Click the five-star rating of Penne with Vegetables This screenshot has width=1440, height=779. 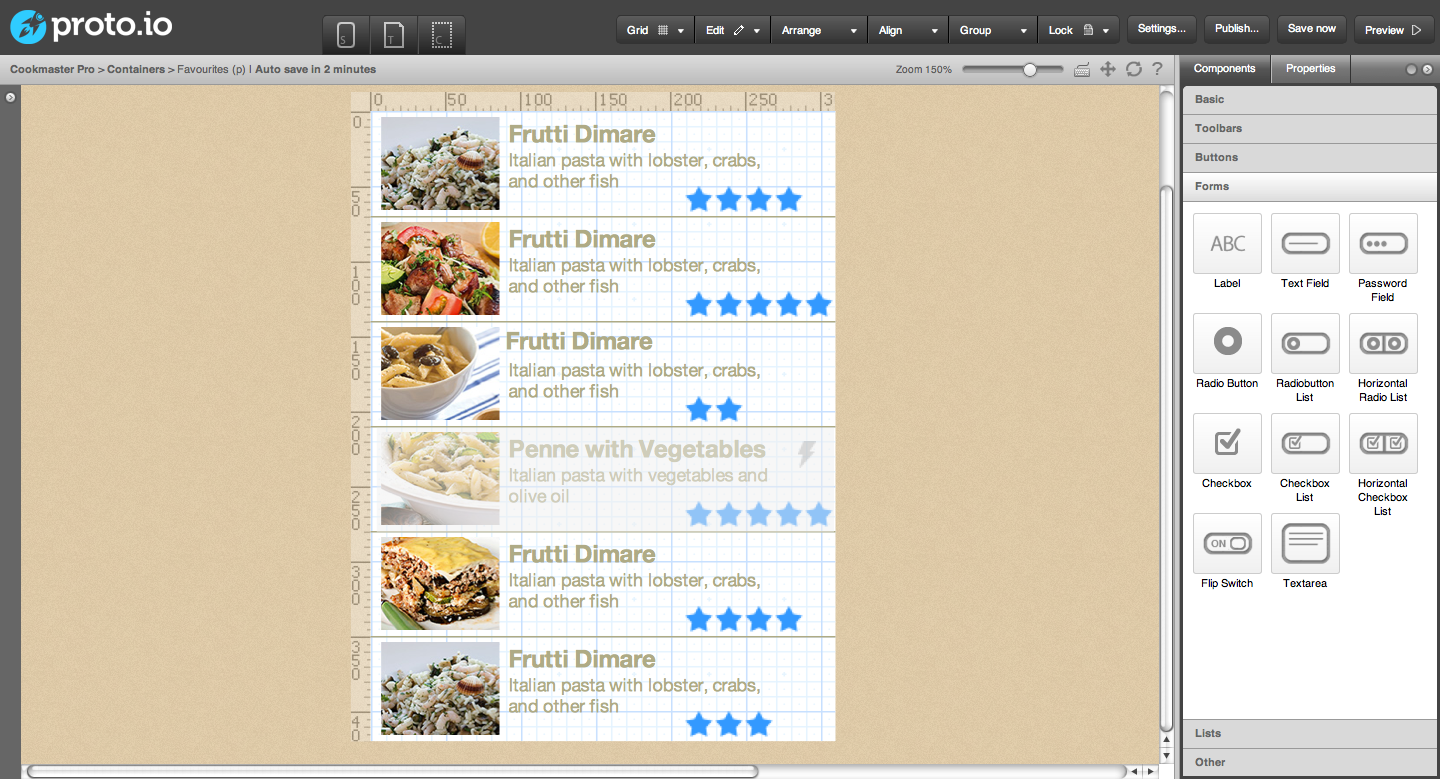point(759,515)
